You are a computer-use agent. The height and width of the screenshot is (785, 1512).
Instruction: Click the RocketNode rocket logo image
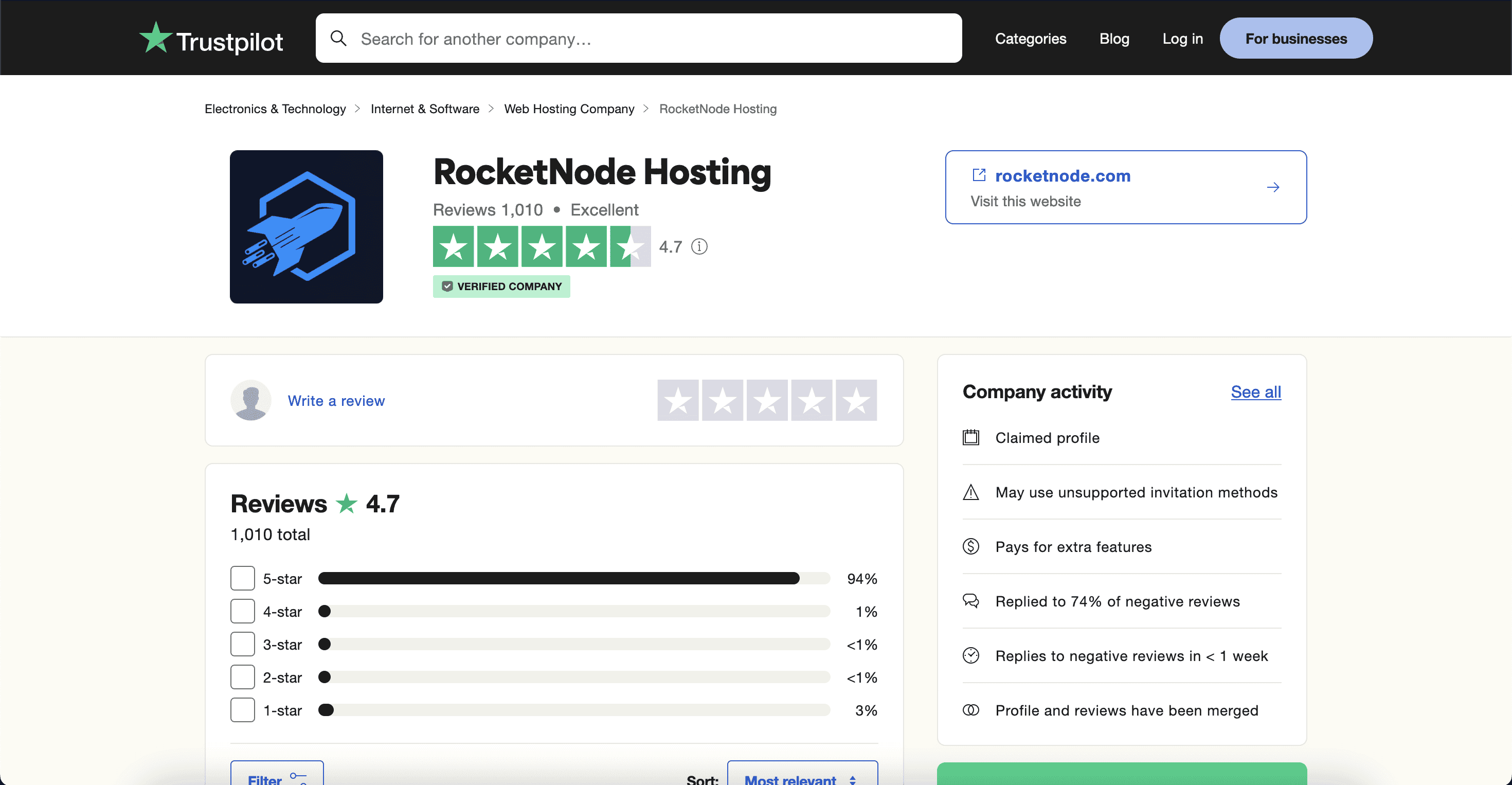(x=306, y=227)
